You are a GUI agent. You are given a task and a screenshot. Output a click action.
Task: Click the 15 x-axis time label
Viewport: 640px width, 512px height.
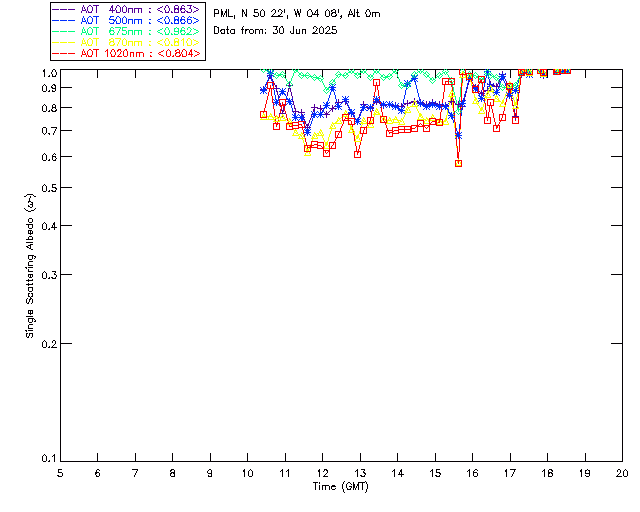[x=435, y=474]
